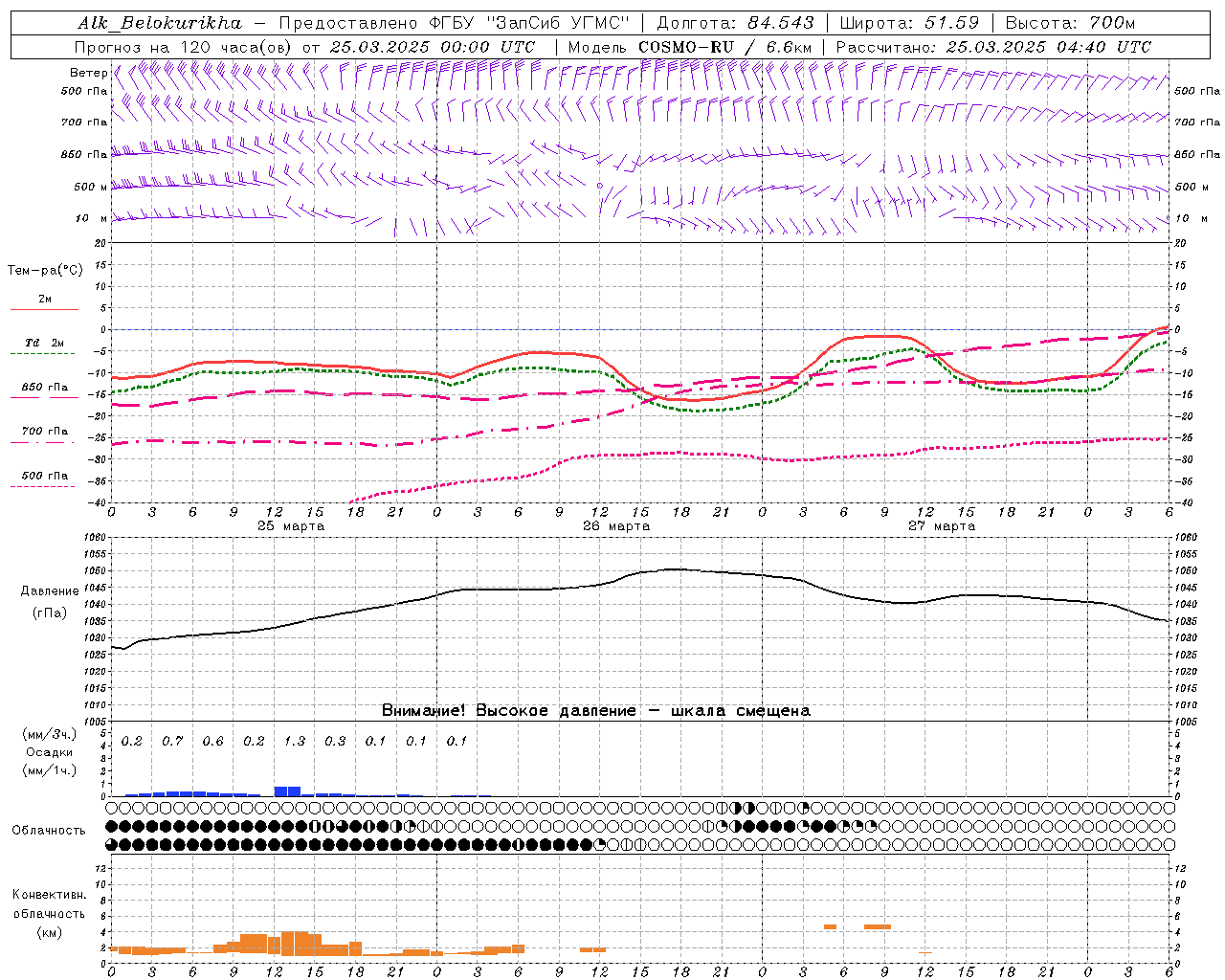Select the Высота: 700м header field

[1070, 23]
